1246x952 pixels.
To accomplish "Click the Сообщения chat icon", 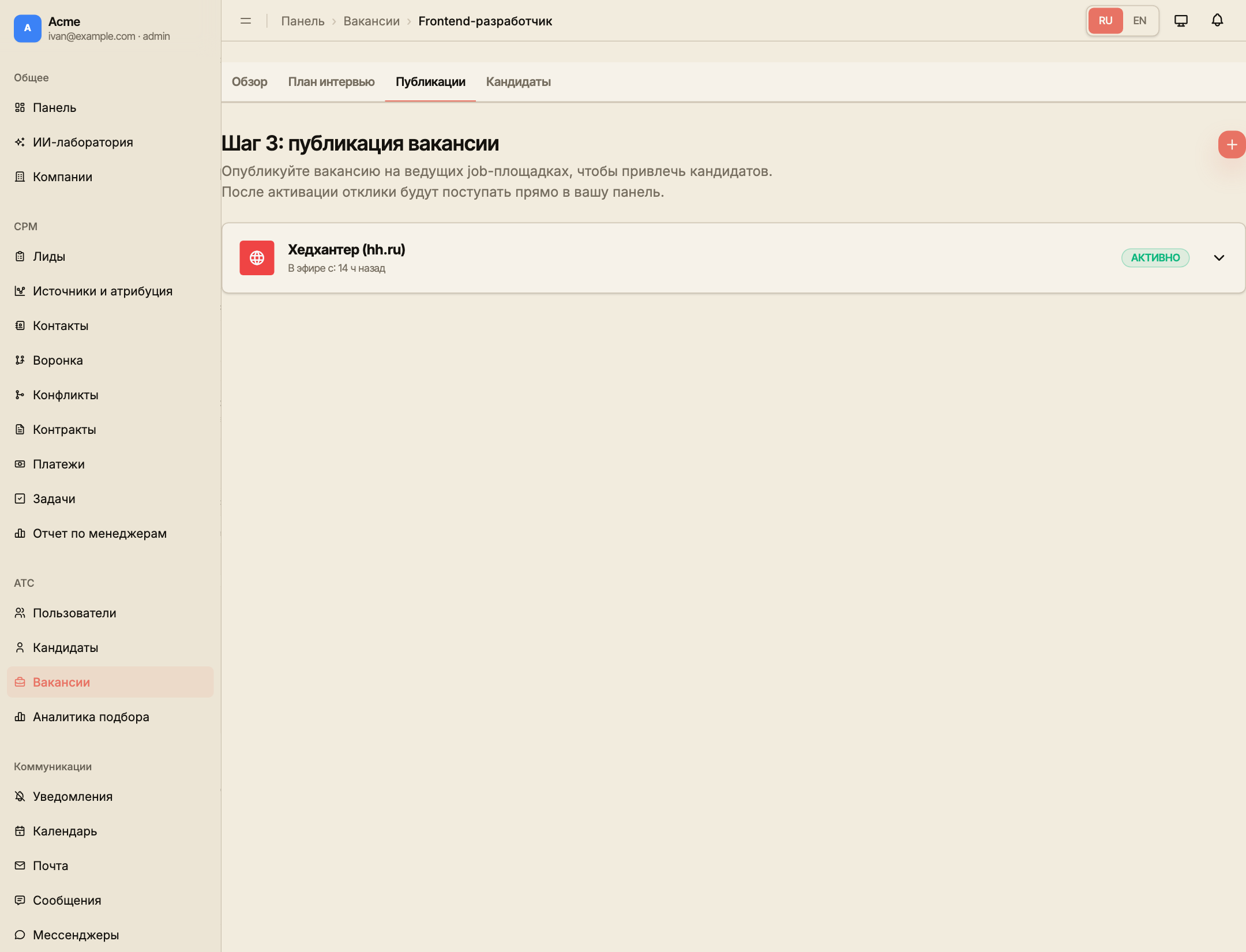I will point(20,901).
